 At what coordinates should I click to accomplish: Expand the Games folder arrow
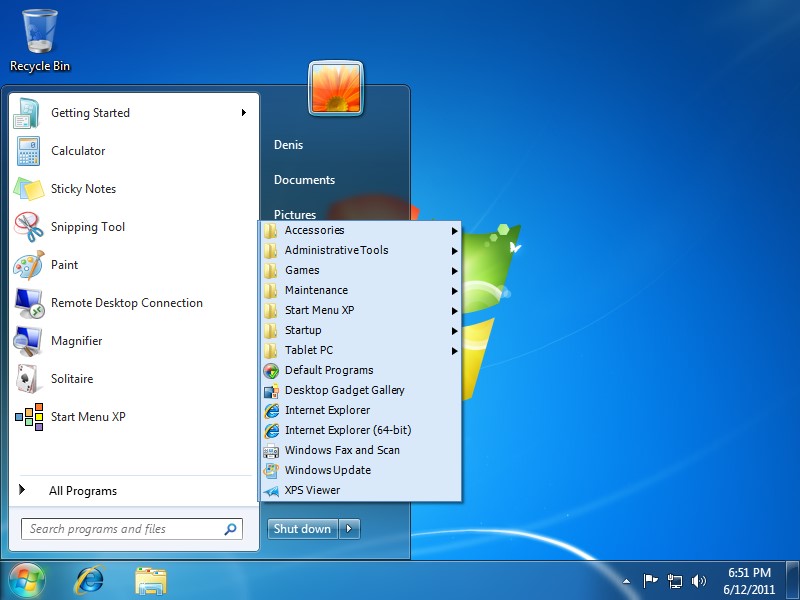[x=454, y=271]
